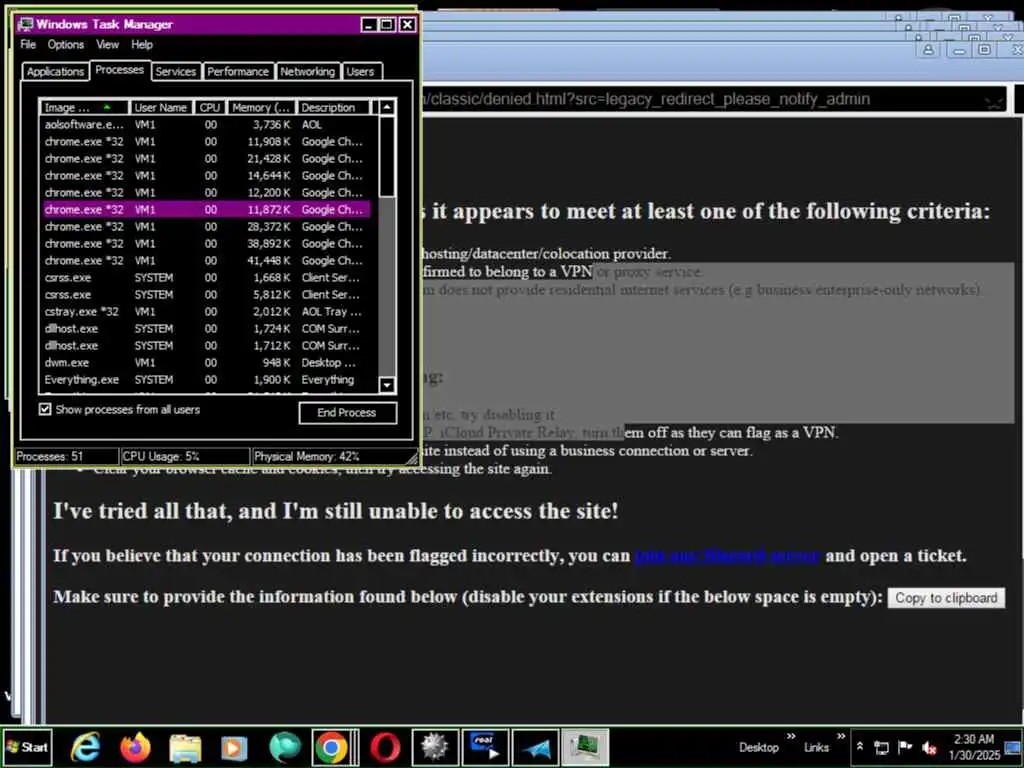The height and width of the screenshot is (768, 1024).
Task: Sort by the Memory column header
Action: click(x=261, y=108)
